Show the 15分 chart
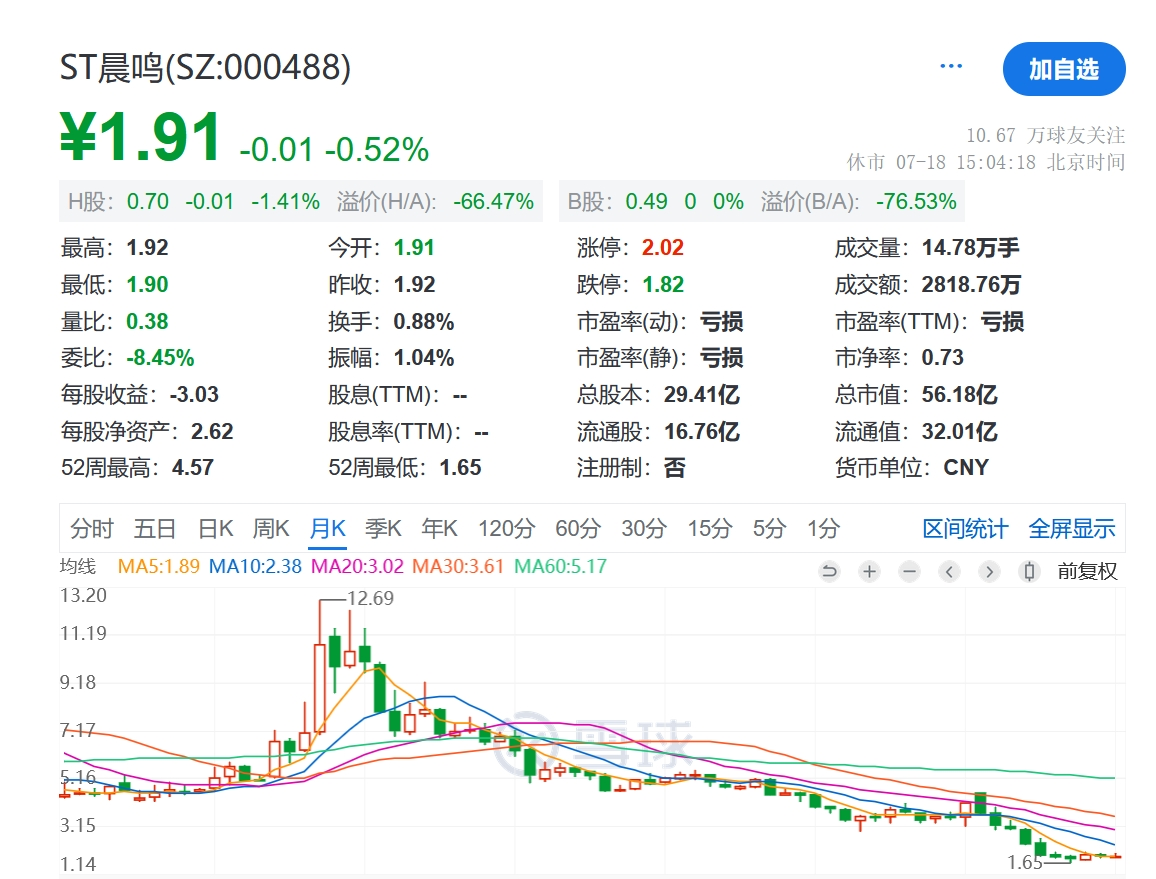The image size is (1156, 879). coord(710,529)
